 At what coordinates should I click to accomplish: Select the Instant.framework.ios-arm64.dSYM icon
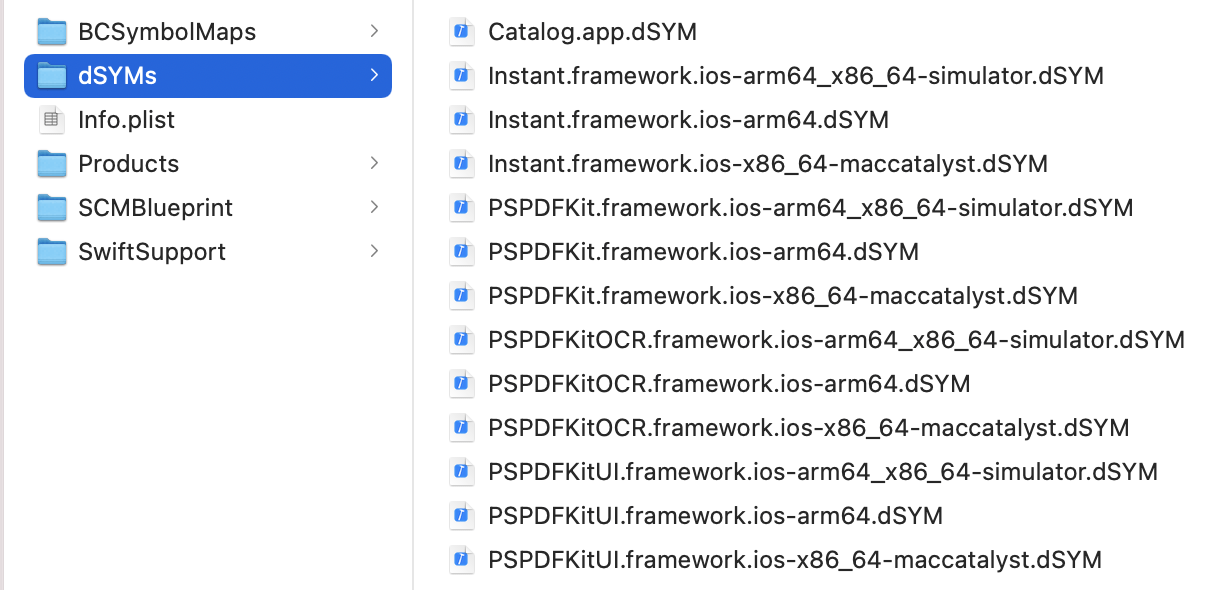[x=461, y=119]
